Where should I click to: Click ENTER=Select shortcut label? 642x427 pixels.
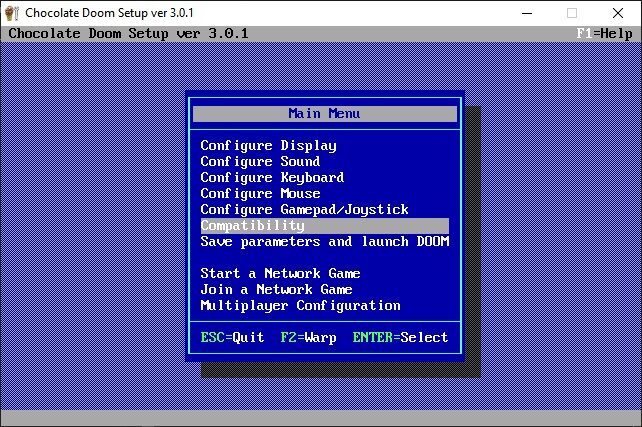pos(400,337)
